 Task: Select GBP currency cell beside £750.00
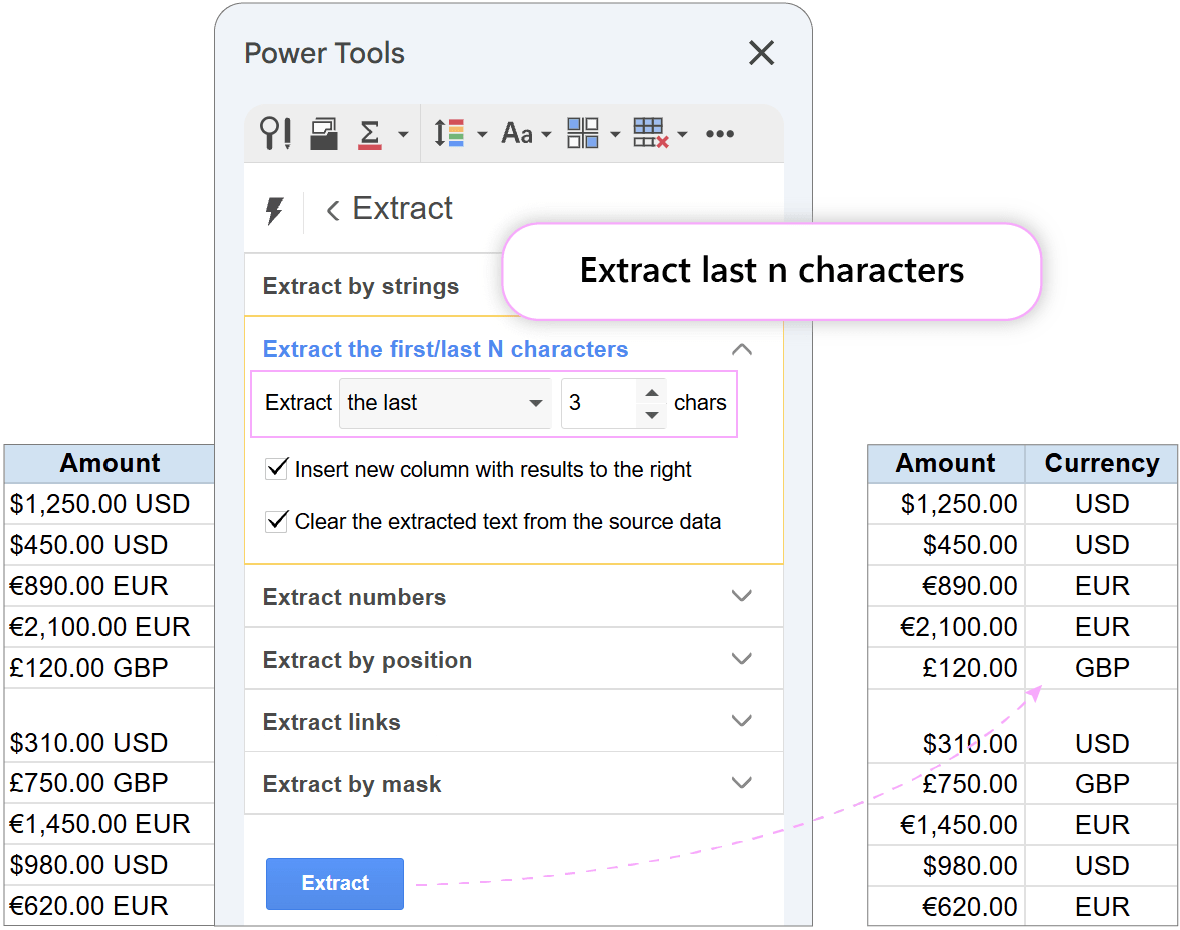coord(1101,783)
